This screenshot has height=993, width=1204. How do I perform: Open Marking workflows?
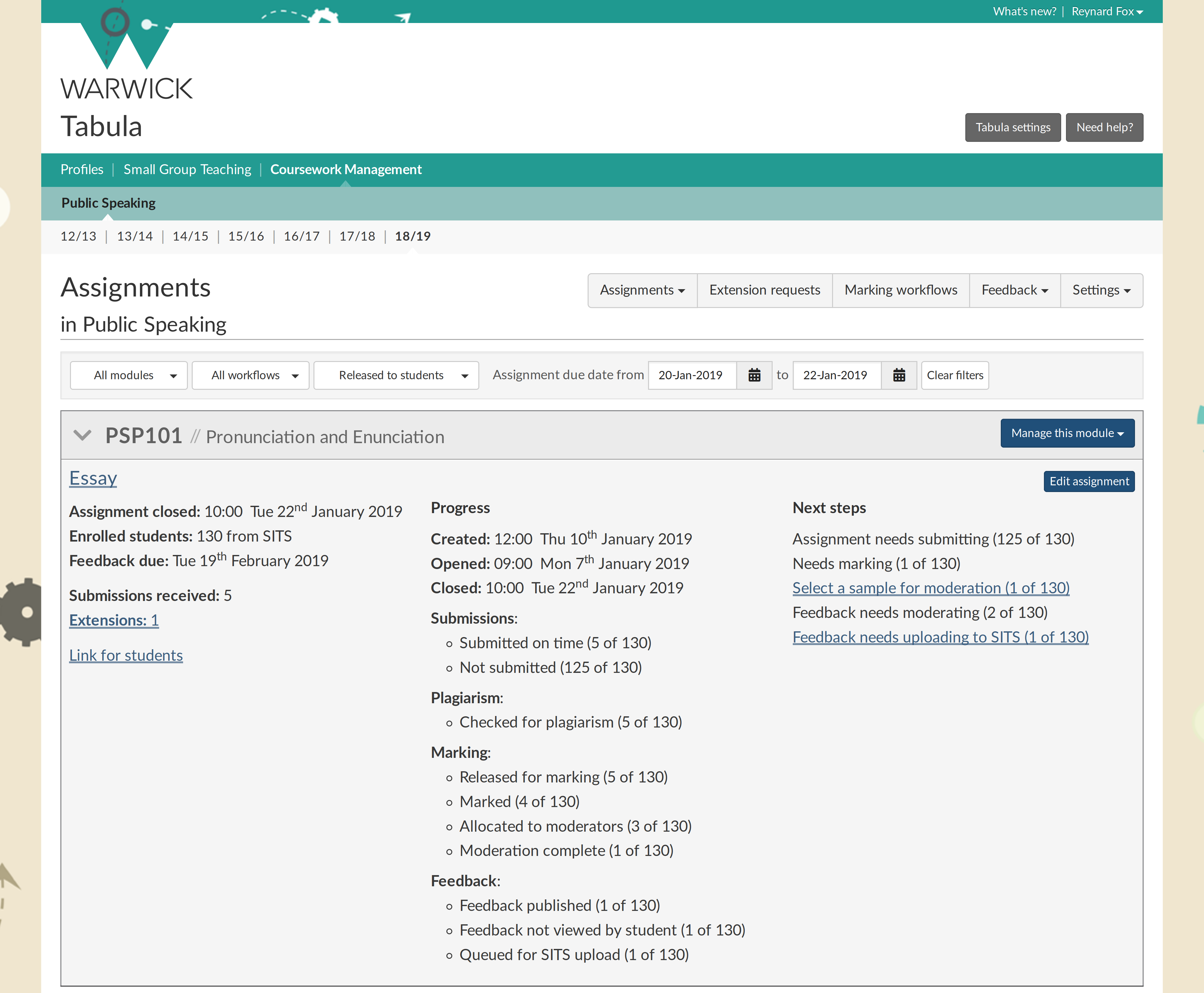pyautogui.click(x=901, y=290)
